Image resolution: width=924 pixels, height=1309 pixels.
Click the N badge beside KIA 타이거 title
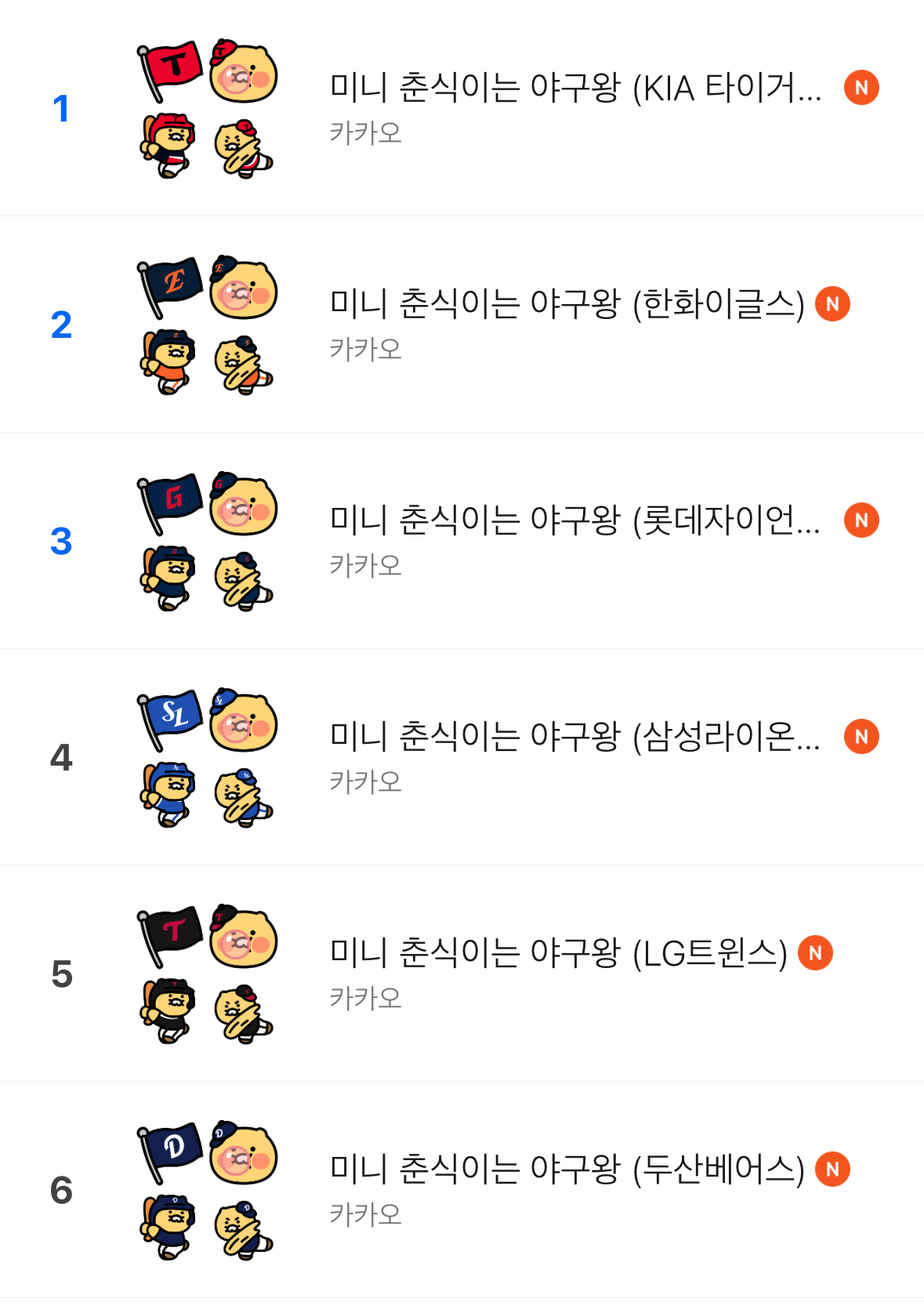861,88
